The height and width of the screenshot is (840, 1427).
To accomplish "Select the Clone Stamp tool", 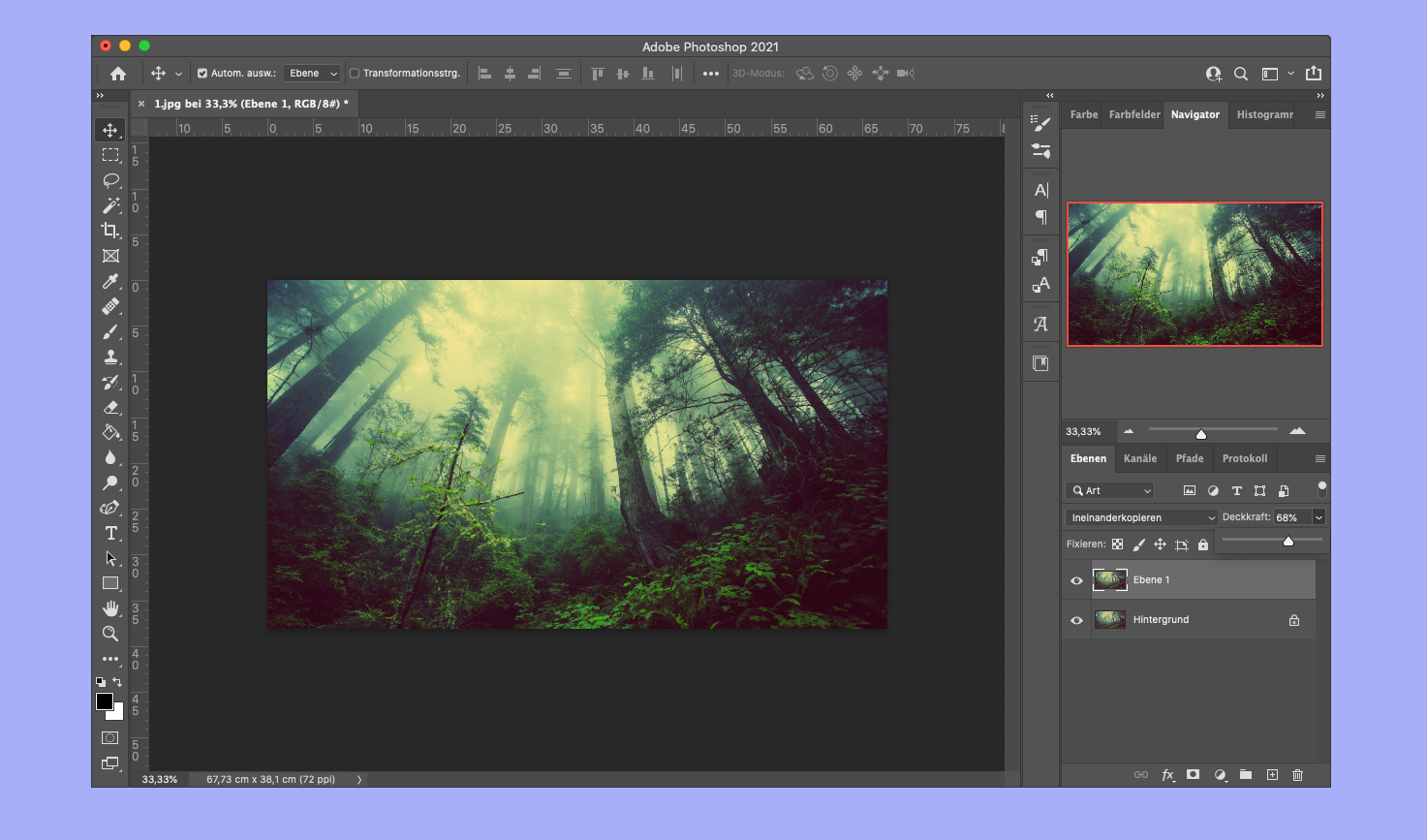I will [x=110, y=357].
